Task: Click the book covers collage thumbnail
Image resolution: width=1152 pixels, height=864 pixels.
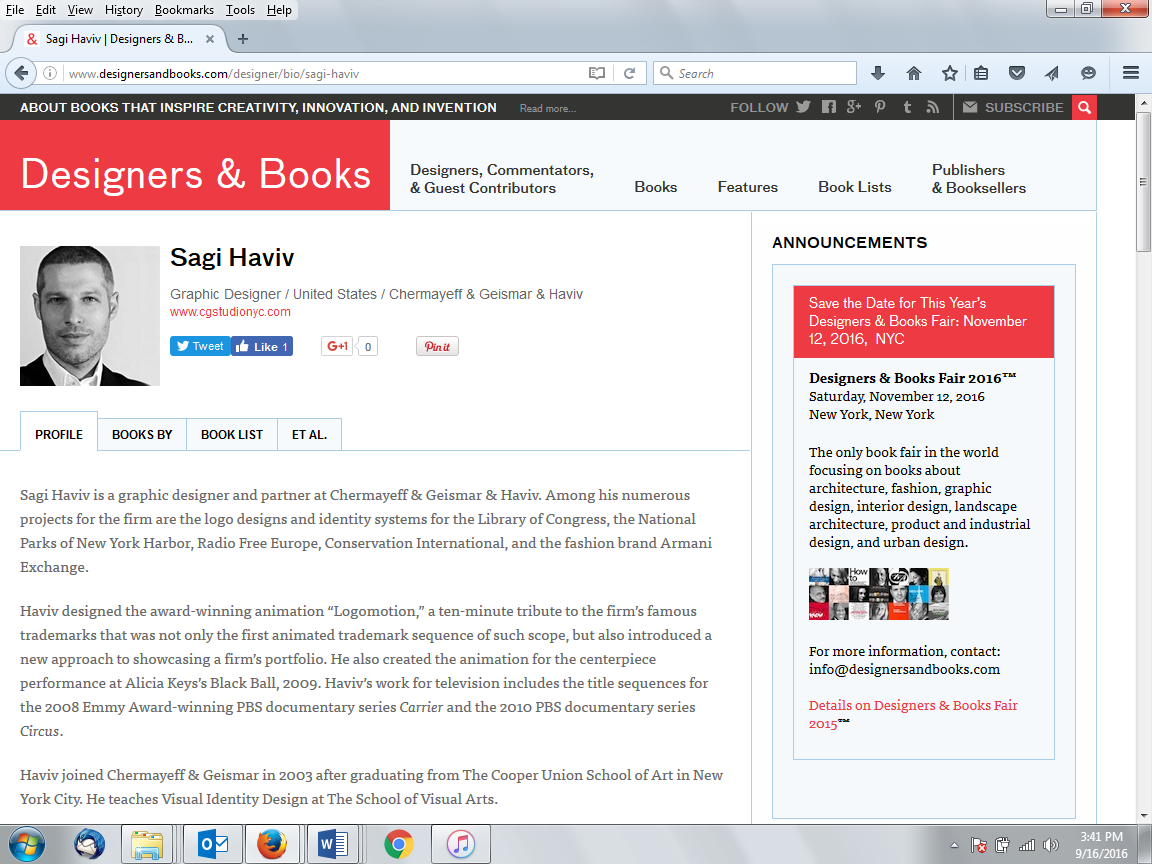Action: 878,594
